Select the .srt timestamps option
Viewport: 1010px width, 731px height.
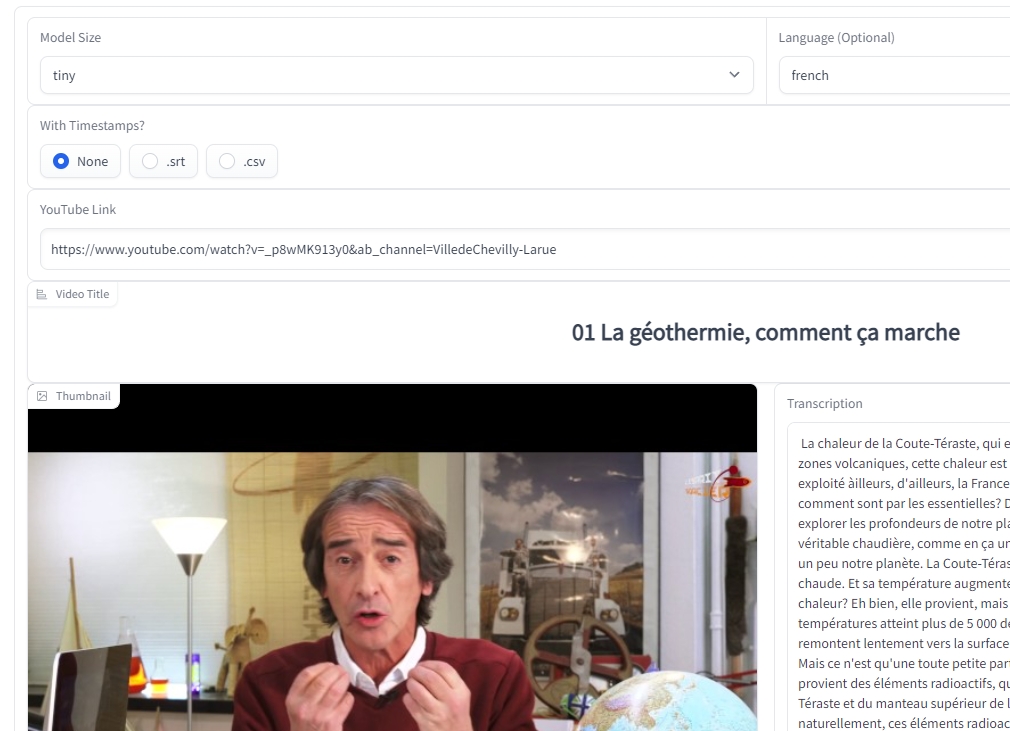tap(163, 161)
